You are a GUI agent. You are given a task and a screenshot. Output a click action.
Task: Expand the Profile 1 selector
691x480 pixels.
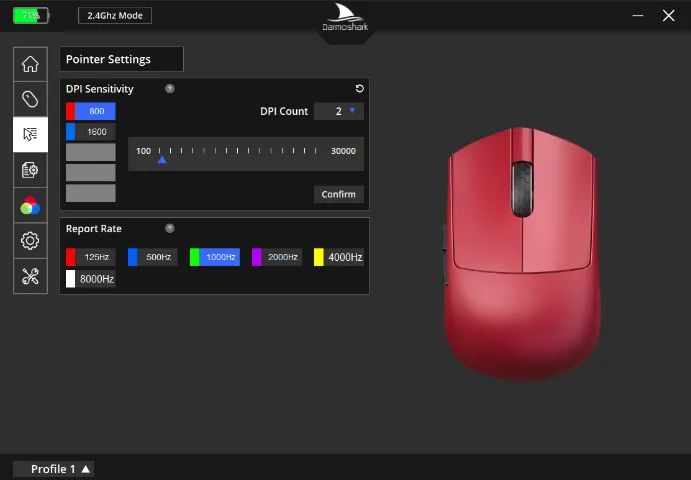[x=53, y=469]
